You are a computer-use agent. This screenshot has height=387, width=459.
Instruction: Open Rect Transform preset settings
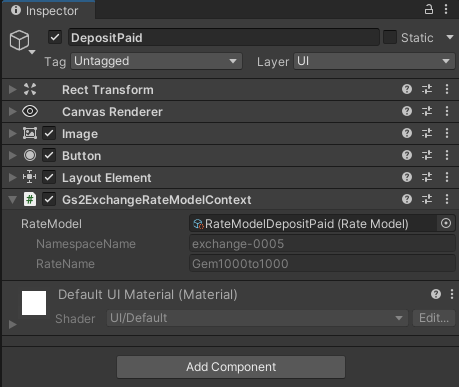point(427,89)
